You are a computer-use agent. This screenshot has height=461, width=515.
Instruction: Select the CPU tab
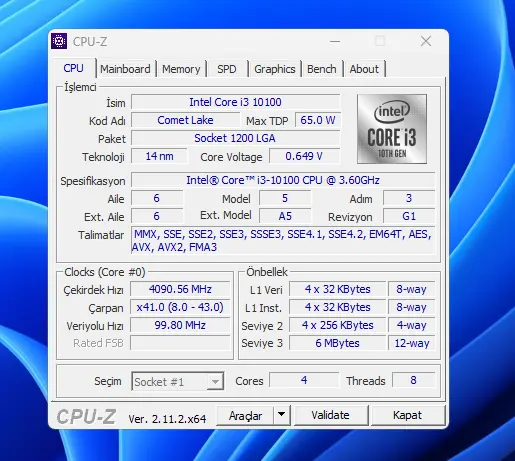tap(74, 68)
